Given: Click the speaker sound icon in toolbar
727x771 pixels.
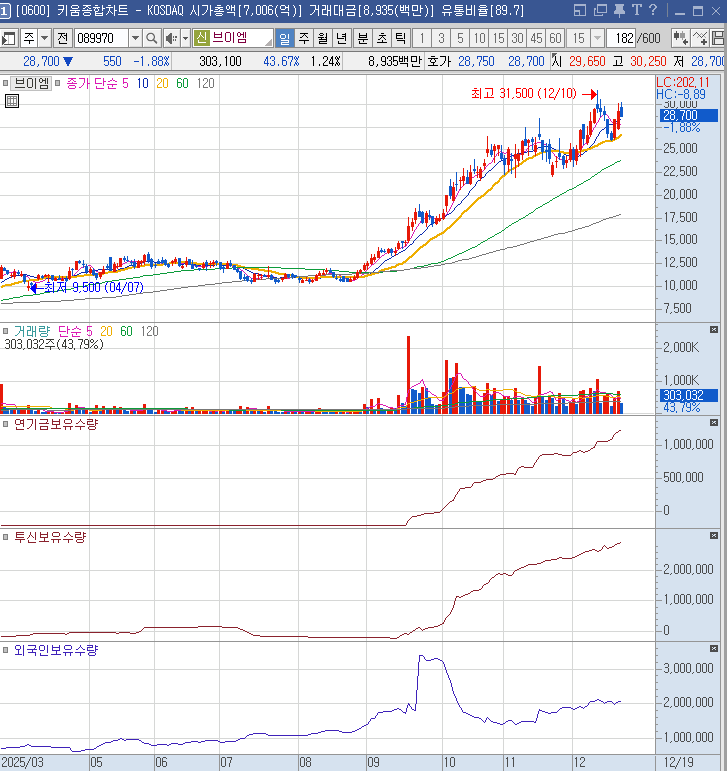Looking at the screenshot, I should (x=170, y=38).
